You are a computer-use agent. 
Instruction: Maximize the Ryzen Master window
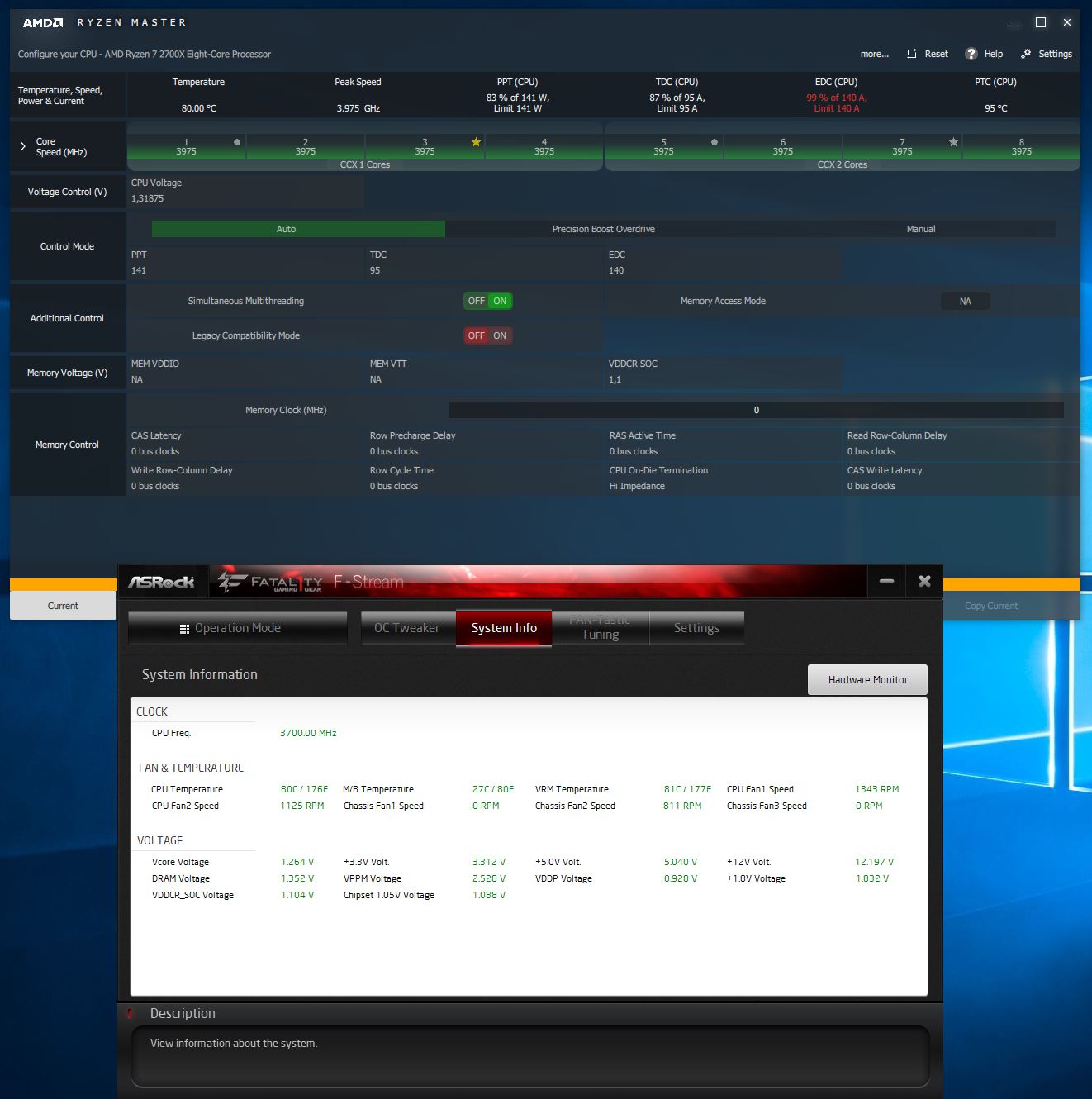pos(1041,22)
